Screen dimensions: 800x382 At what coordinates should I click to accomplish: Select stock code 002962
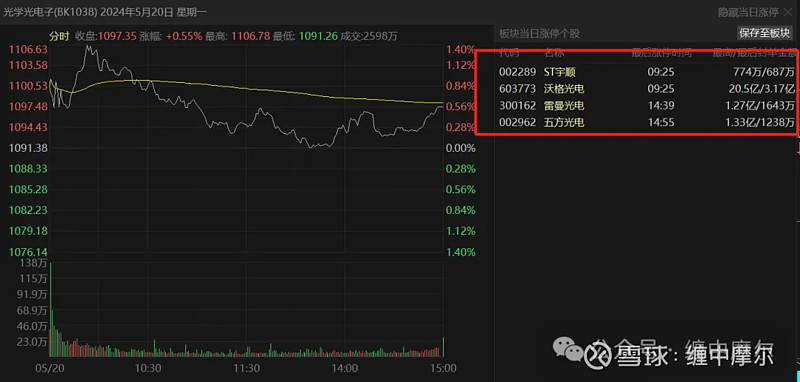[x=517, y=122]
